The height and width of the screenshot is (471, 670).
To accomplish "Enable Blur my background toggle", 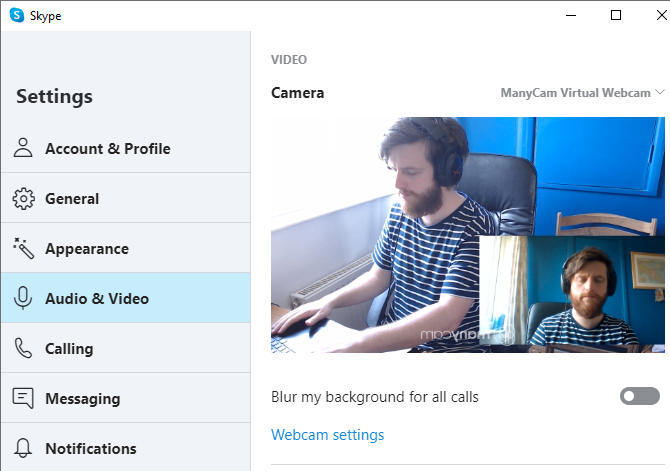I will click(640, 397).
